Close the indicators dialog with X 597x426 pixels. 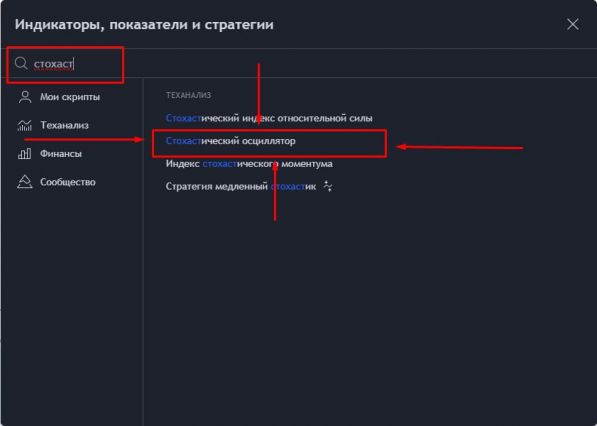[x=573, y=24]
